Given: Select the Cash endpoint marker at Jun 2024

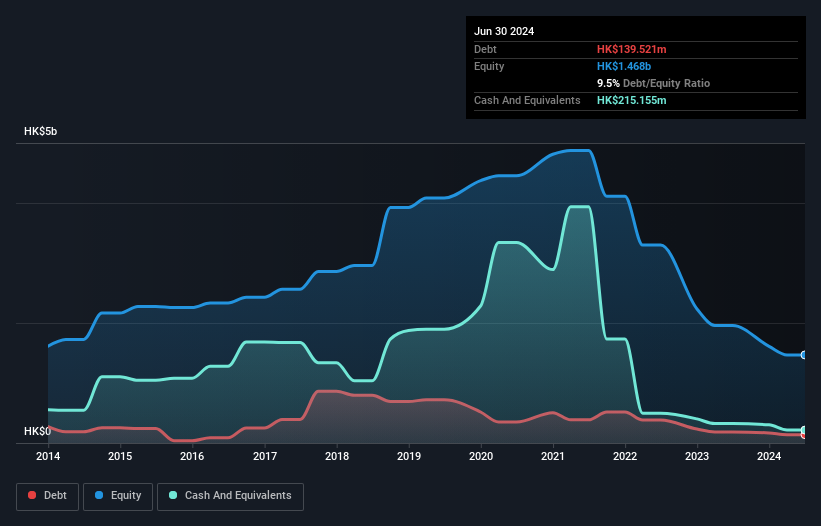Looking at the screenshot, I should pyautogui.click(x=804, y=430).
